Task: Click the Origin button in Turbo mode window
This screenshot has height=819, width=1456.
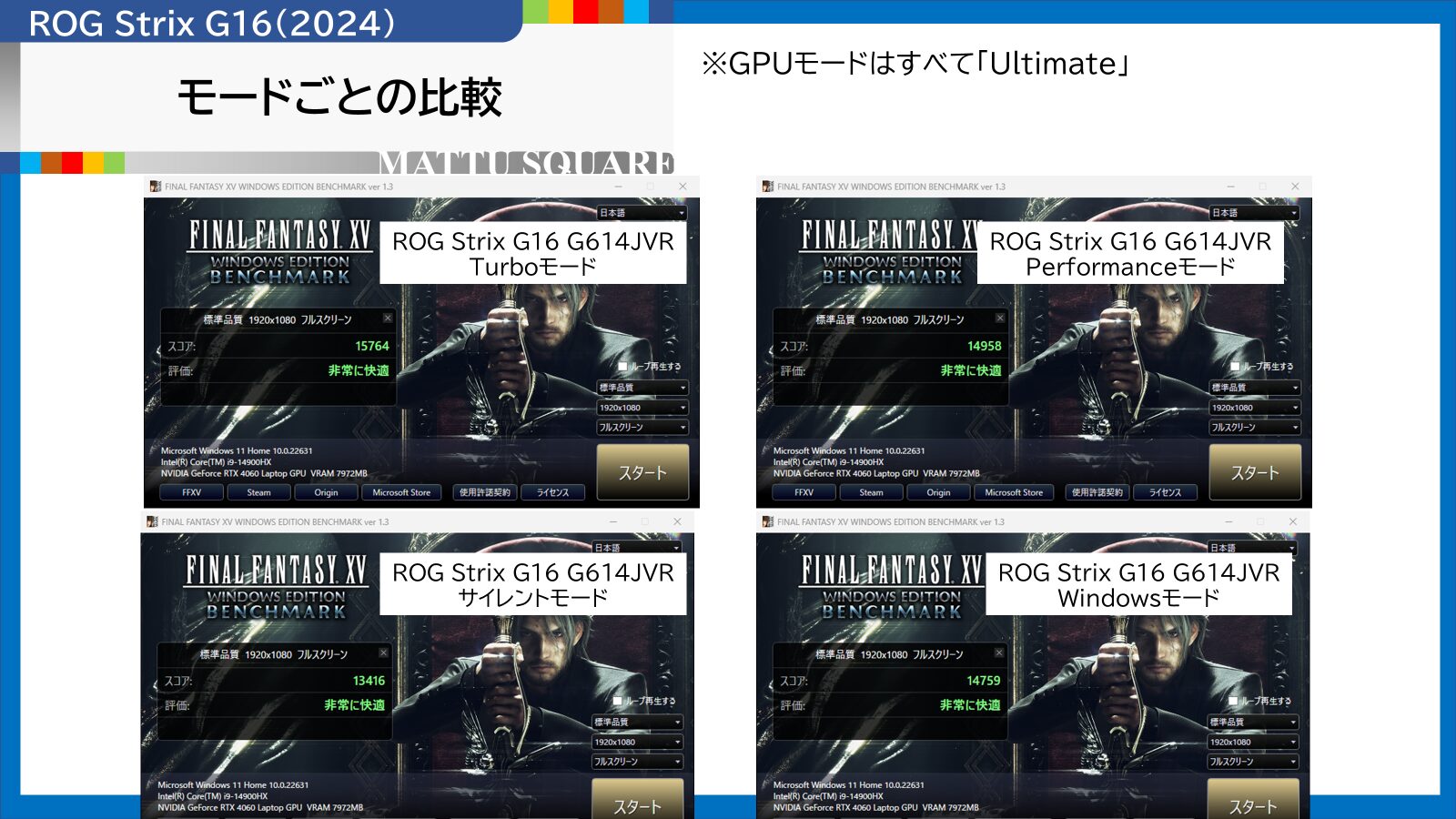Action: click(x=327, y=492)
